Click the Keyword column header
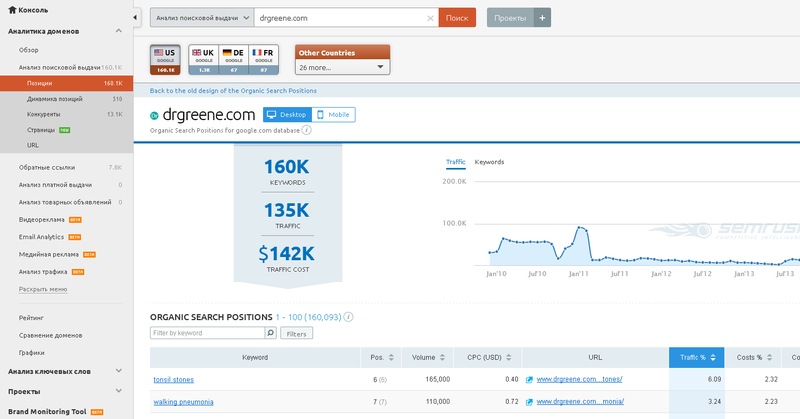The image size is (800, 419). pos(255,358)
